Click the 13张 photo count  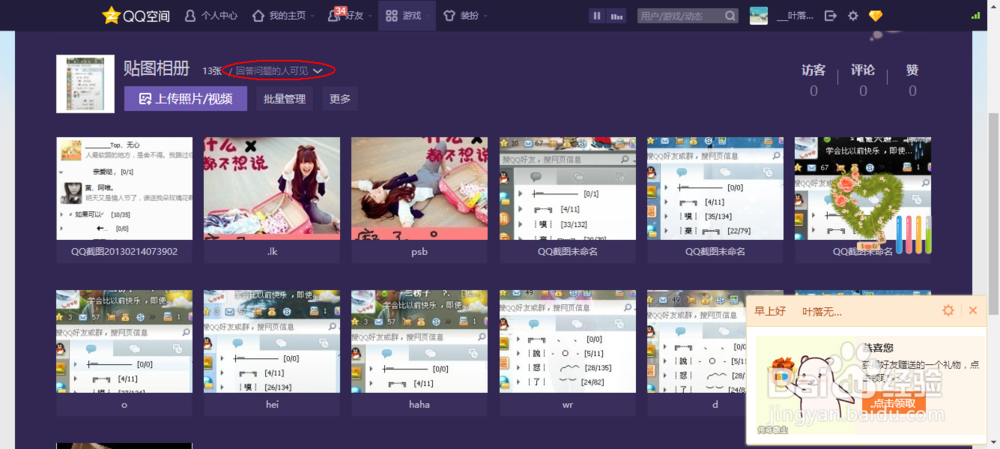[212, 71]
